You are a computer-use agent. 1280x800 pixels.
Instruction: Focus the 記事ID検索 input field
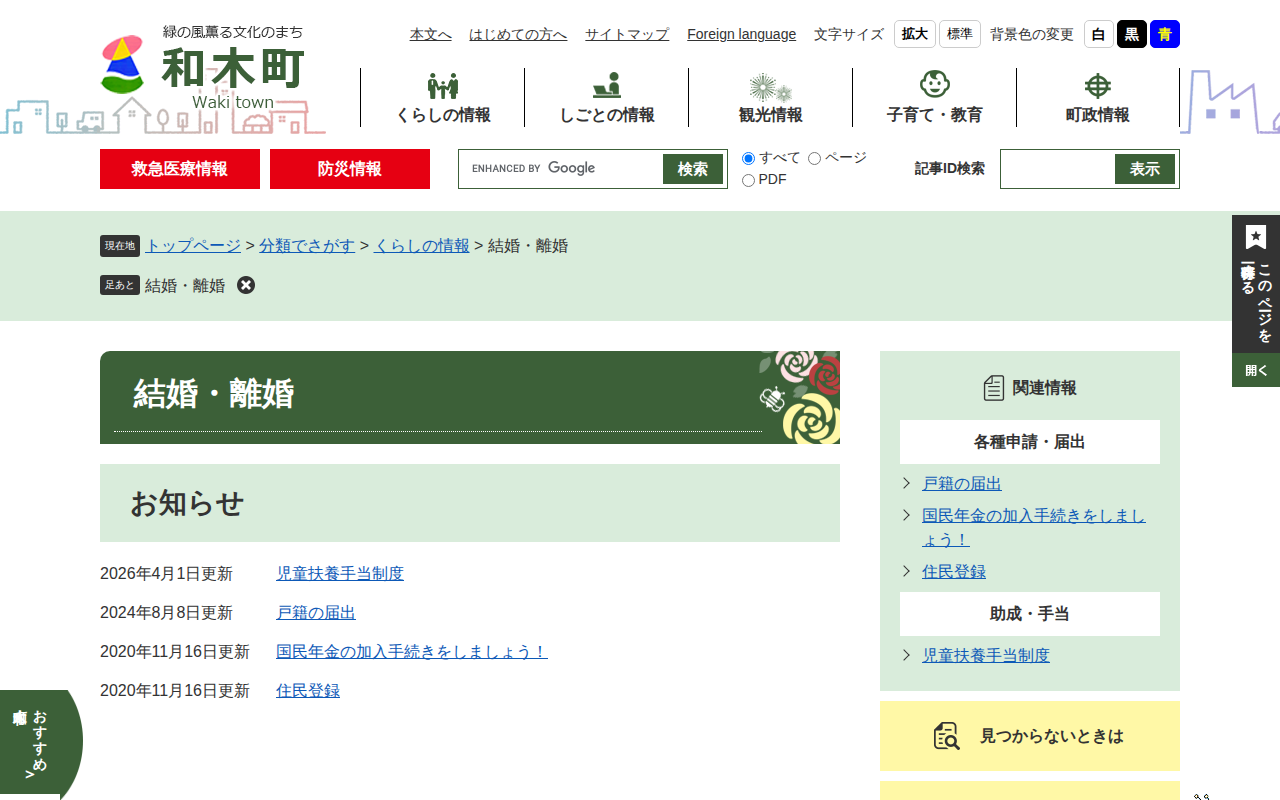tap(1058, 169)
